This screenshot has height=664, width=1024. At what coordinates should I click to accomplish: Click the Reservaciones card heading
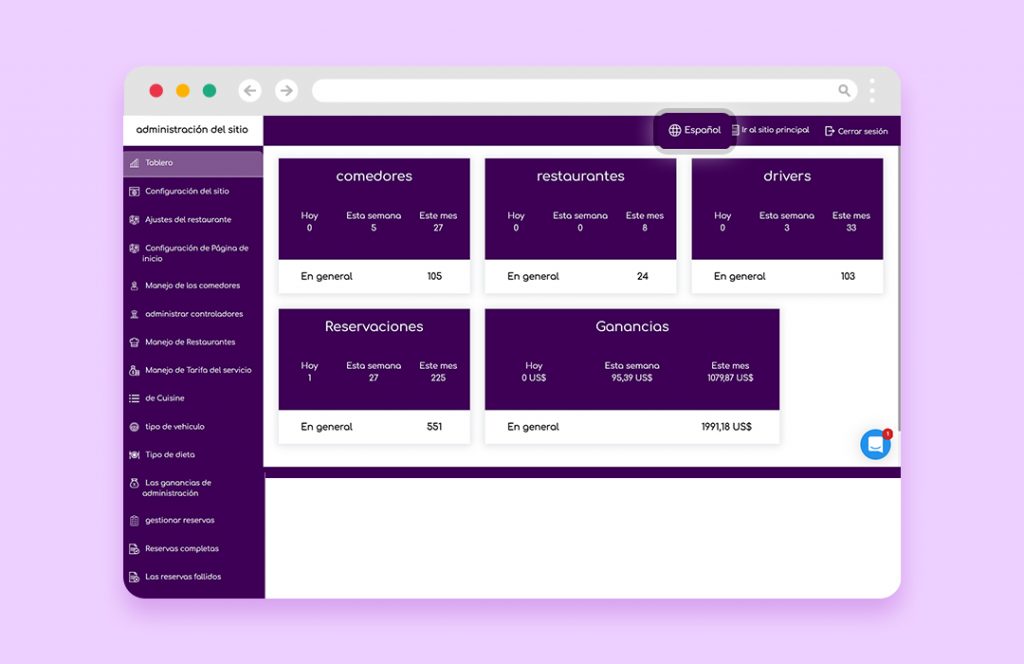tap(374, 326)
